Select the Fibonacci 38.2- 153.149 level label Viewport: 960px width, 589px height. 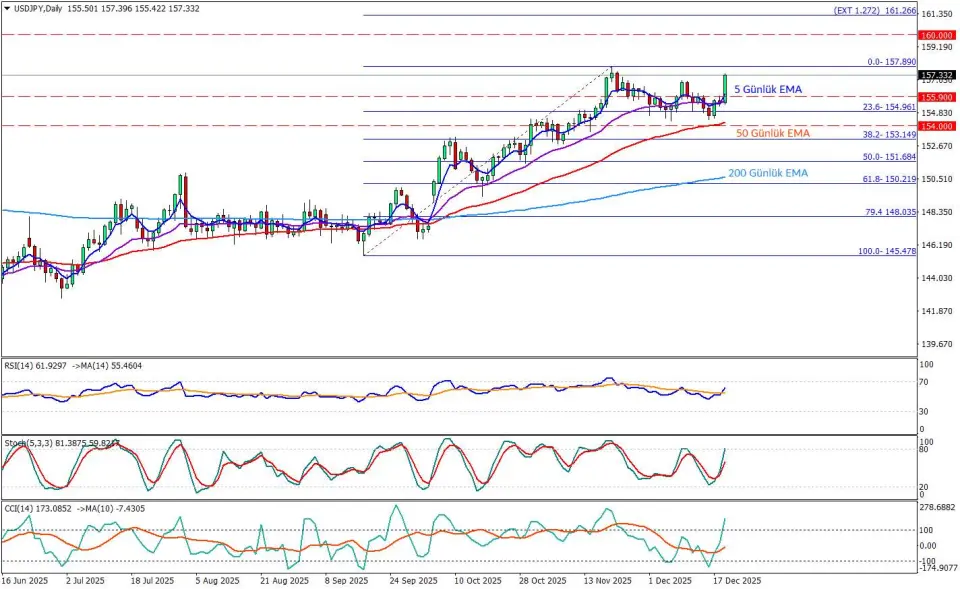889,134
